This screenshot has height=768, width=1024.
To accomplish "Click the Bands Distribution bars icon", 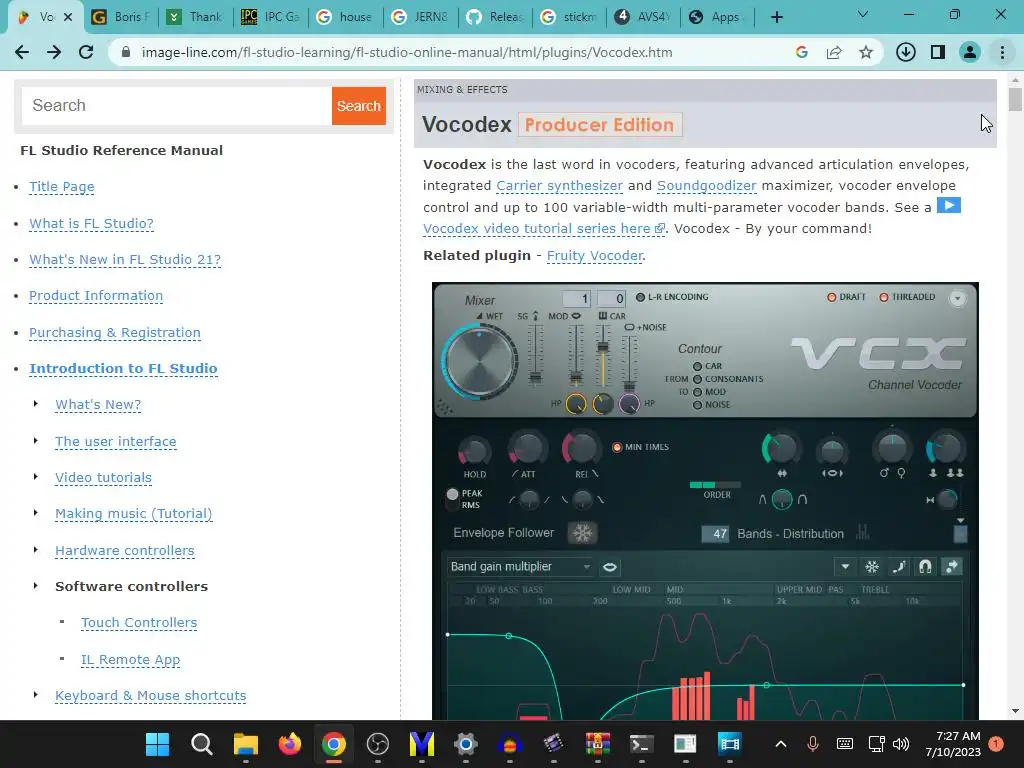I will point(863,533).
